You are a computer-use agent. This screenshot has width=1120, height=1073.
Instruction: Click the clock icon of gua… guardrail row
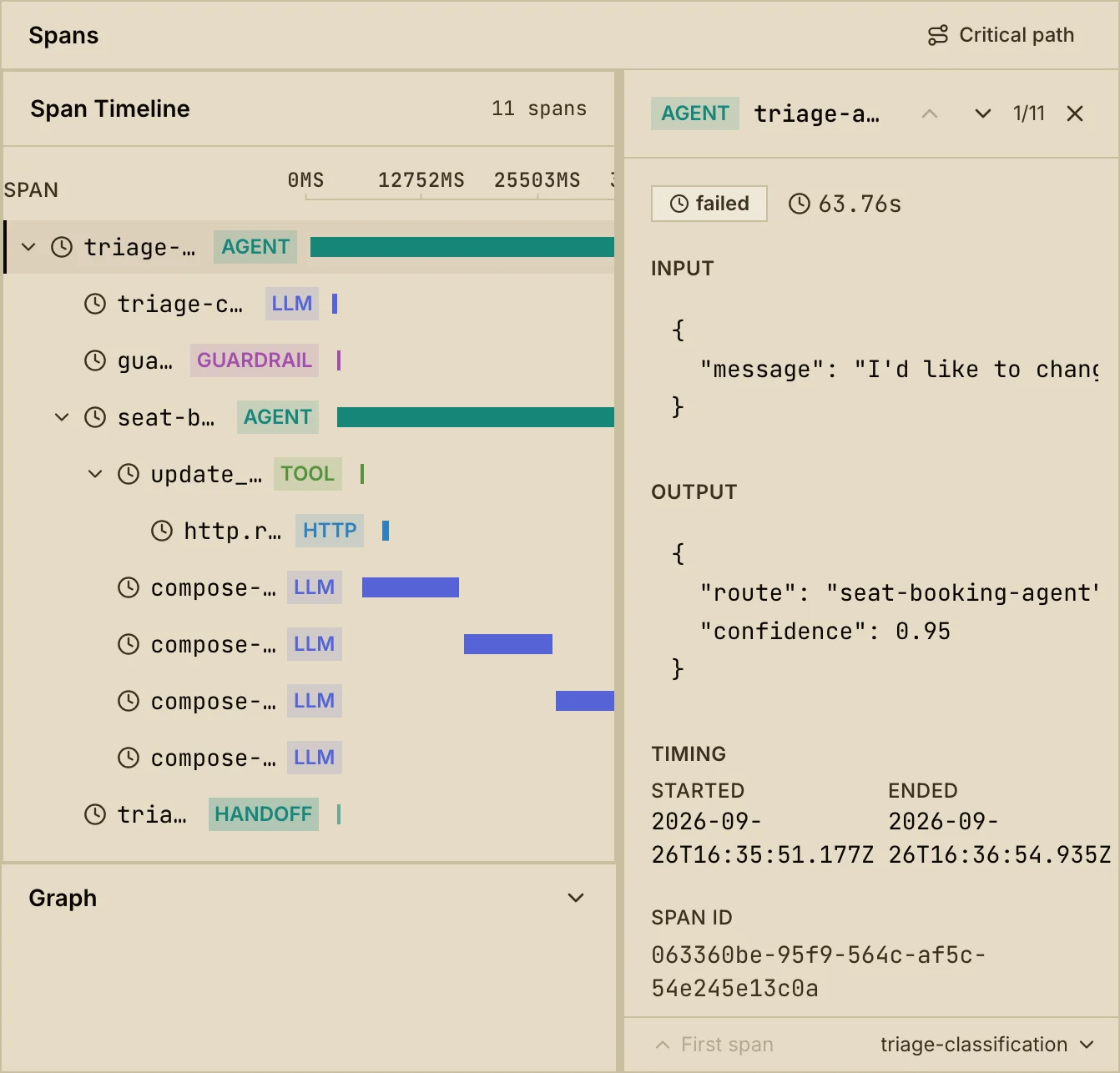tap(95, 360)
